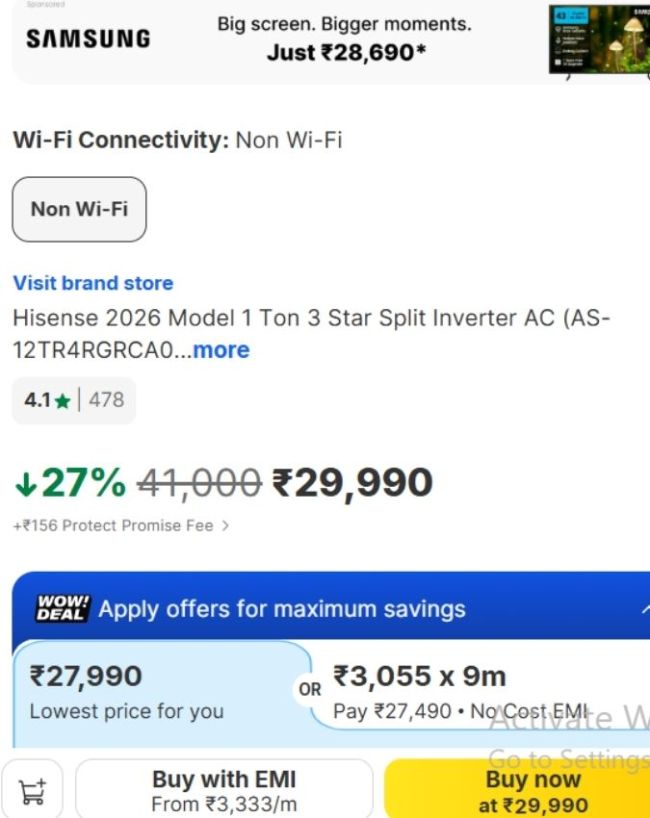Click the green rating star

[x=63, y=401]
